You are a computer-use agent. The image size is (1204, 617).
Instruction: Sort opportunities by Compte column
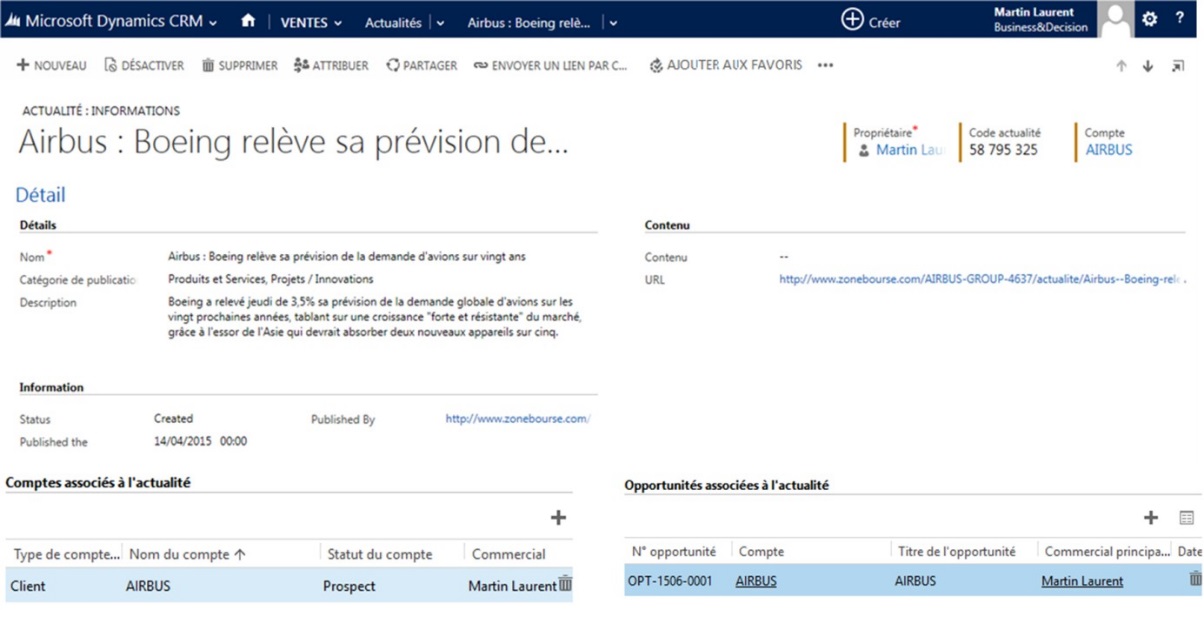pyautogui.click(x=761, y=551)
